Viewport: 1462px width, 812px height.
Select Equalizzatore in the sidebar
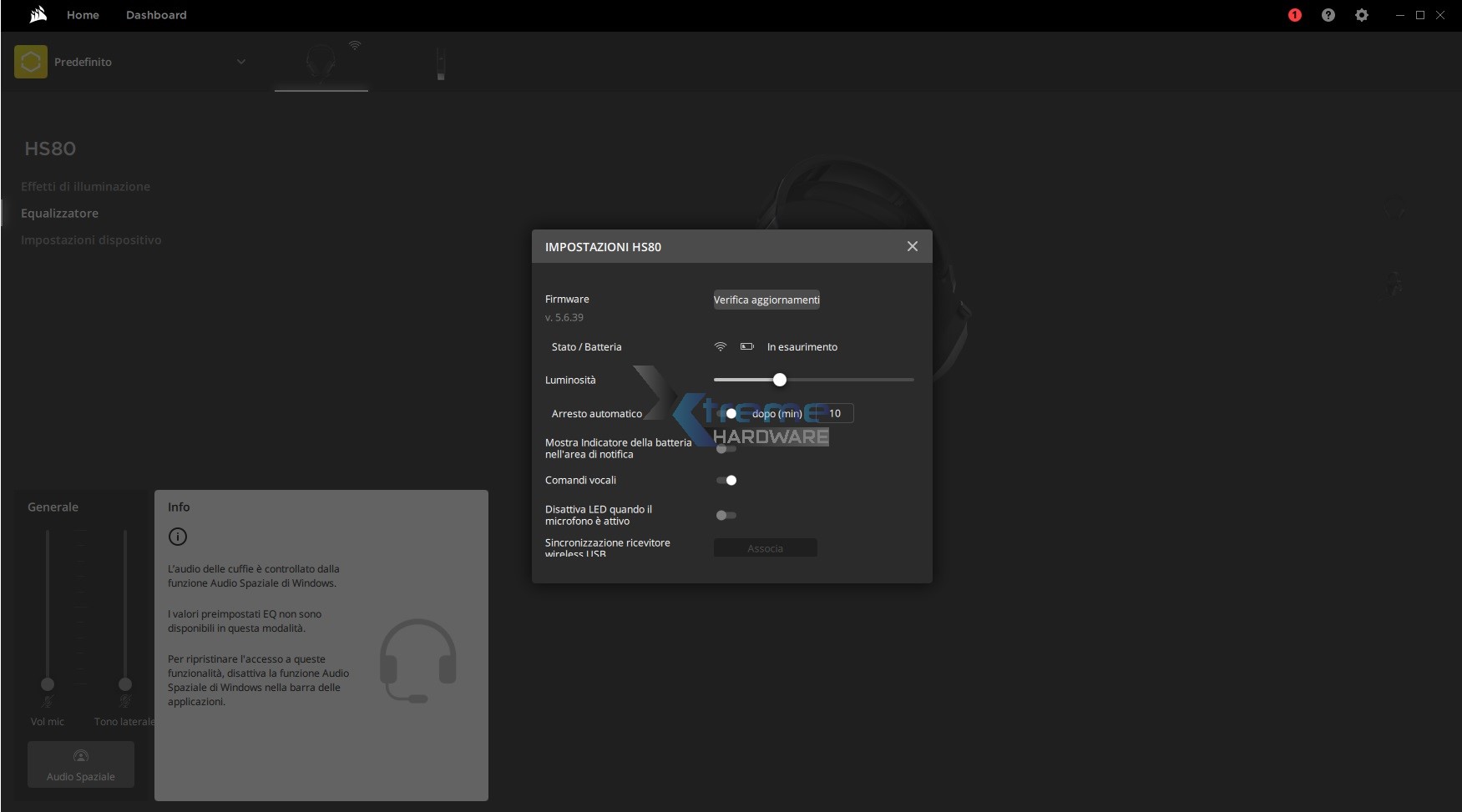coord(59,213)
